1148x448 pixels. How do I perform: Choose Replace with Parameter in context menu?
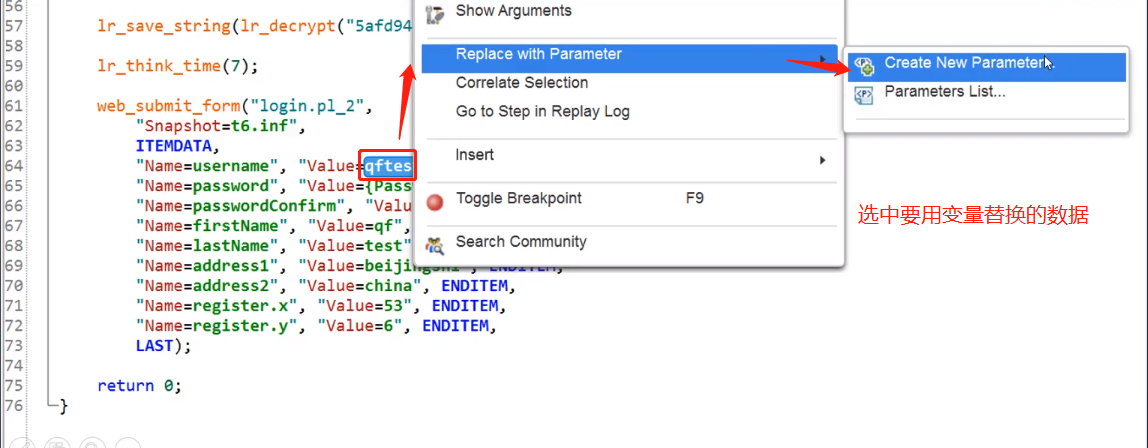click(629, 57)
